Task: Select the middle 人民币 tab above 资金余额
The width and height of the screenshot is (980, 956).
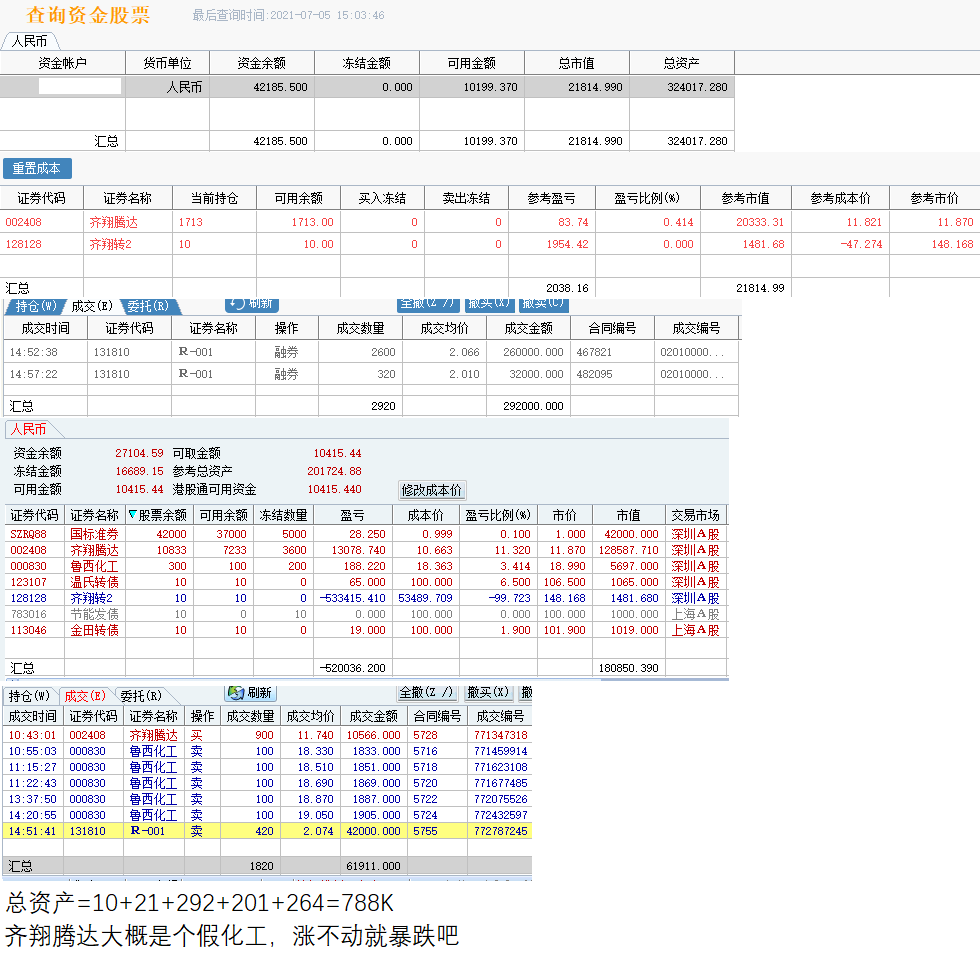Action: click(29, 429)
